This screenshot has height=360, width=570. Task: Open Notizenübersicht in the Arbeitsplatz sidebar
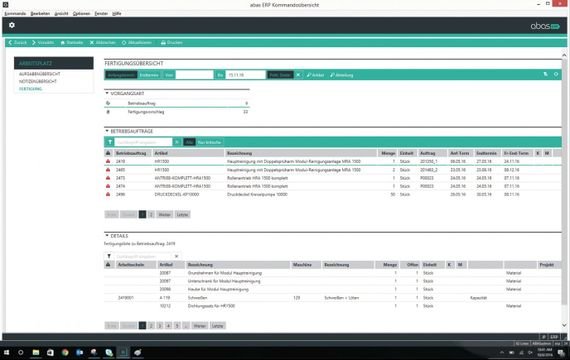click(x=38, y=81)
